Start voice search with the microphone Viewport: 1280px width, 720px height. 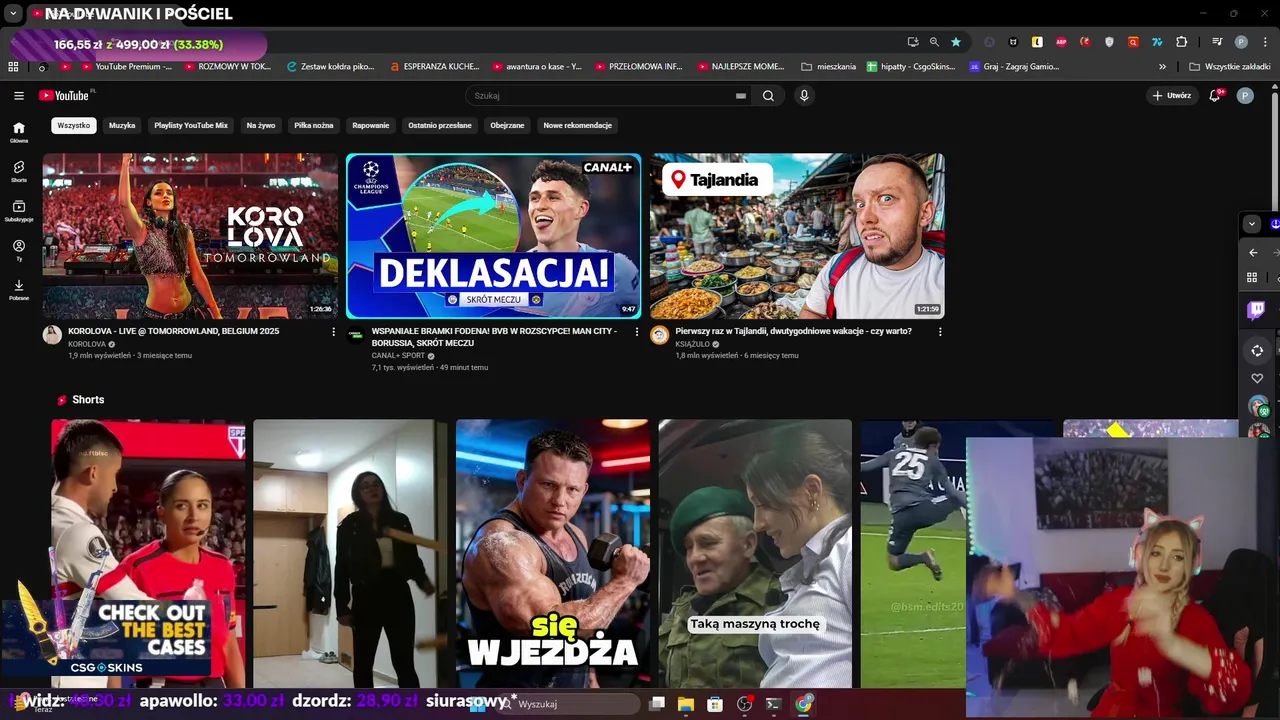point(804,96)
